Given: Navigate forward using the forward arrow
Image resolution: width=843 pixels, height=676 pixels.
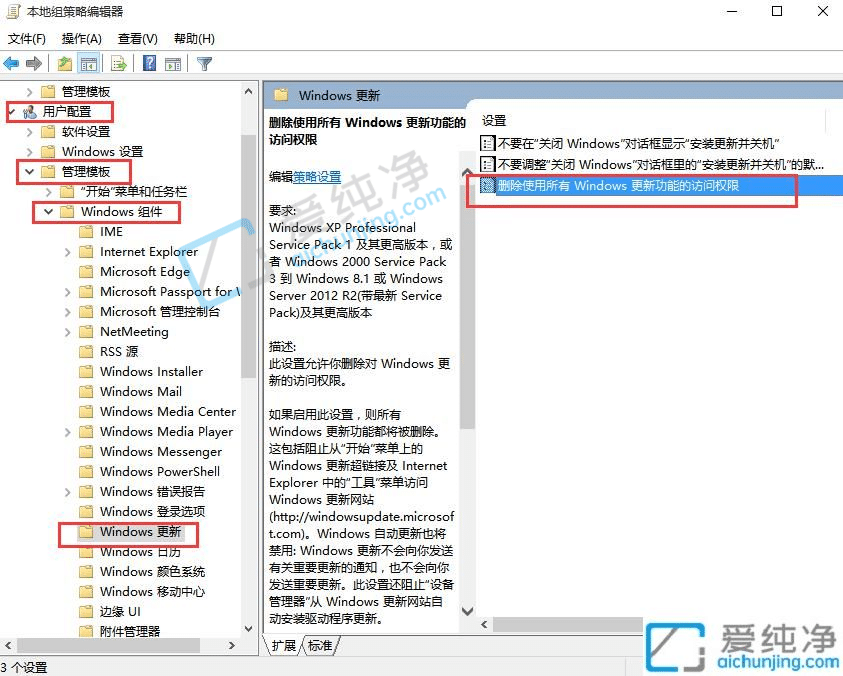Looking at the screenshot, I should pos(32,63).
